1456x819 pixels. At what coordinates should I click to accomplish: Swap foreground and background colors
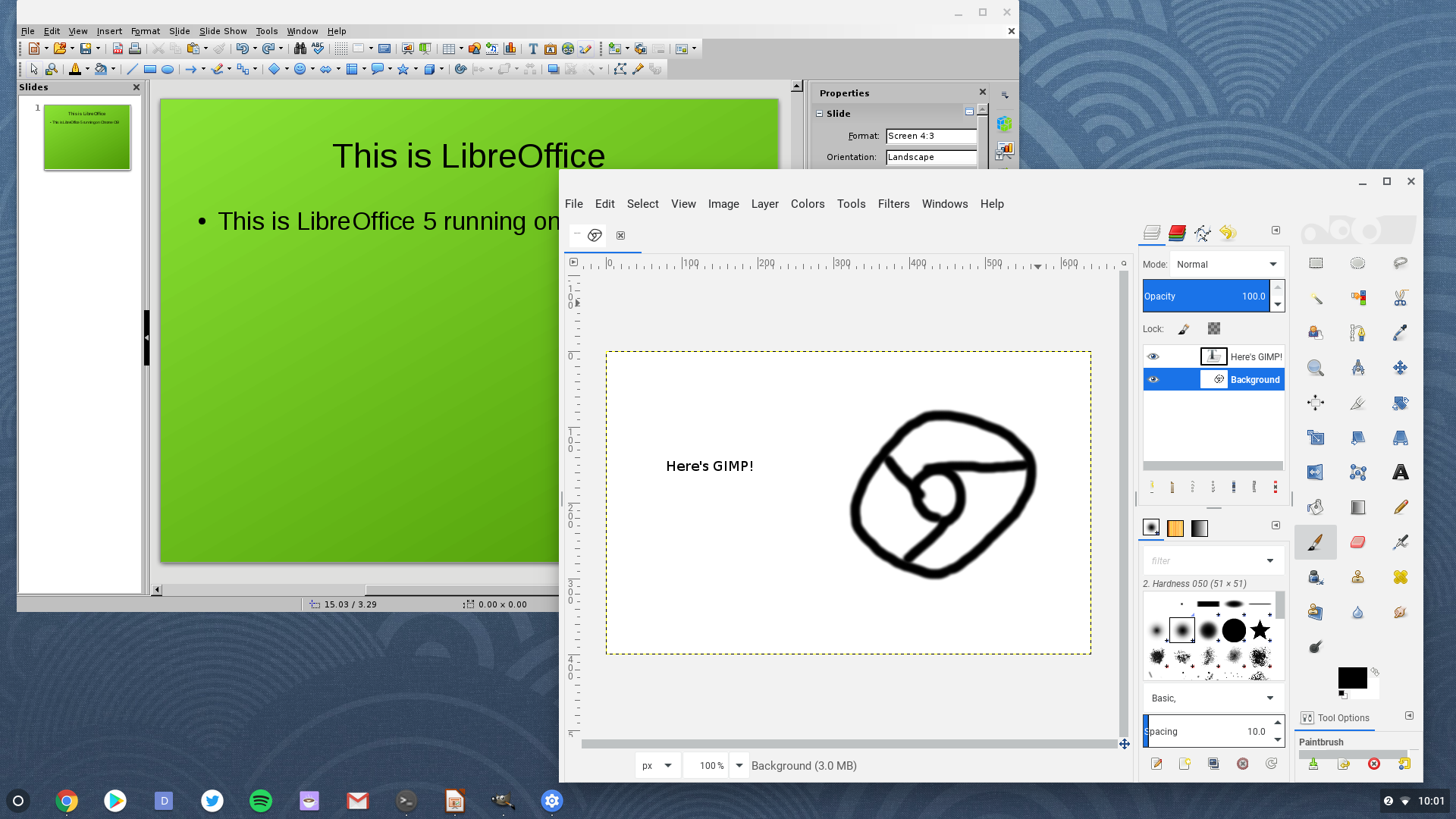coord(1374,672)
